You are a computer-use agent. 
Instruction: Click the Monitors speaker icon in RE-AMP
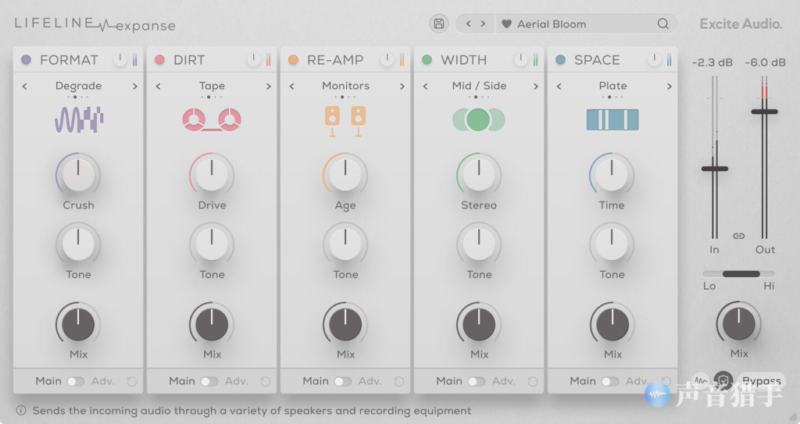click(x=345, y=121)
